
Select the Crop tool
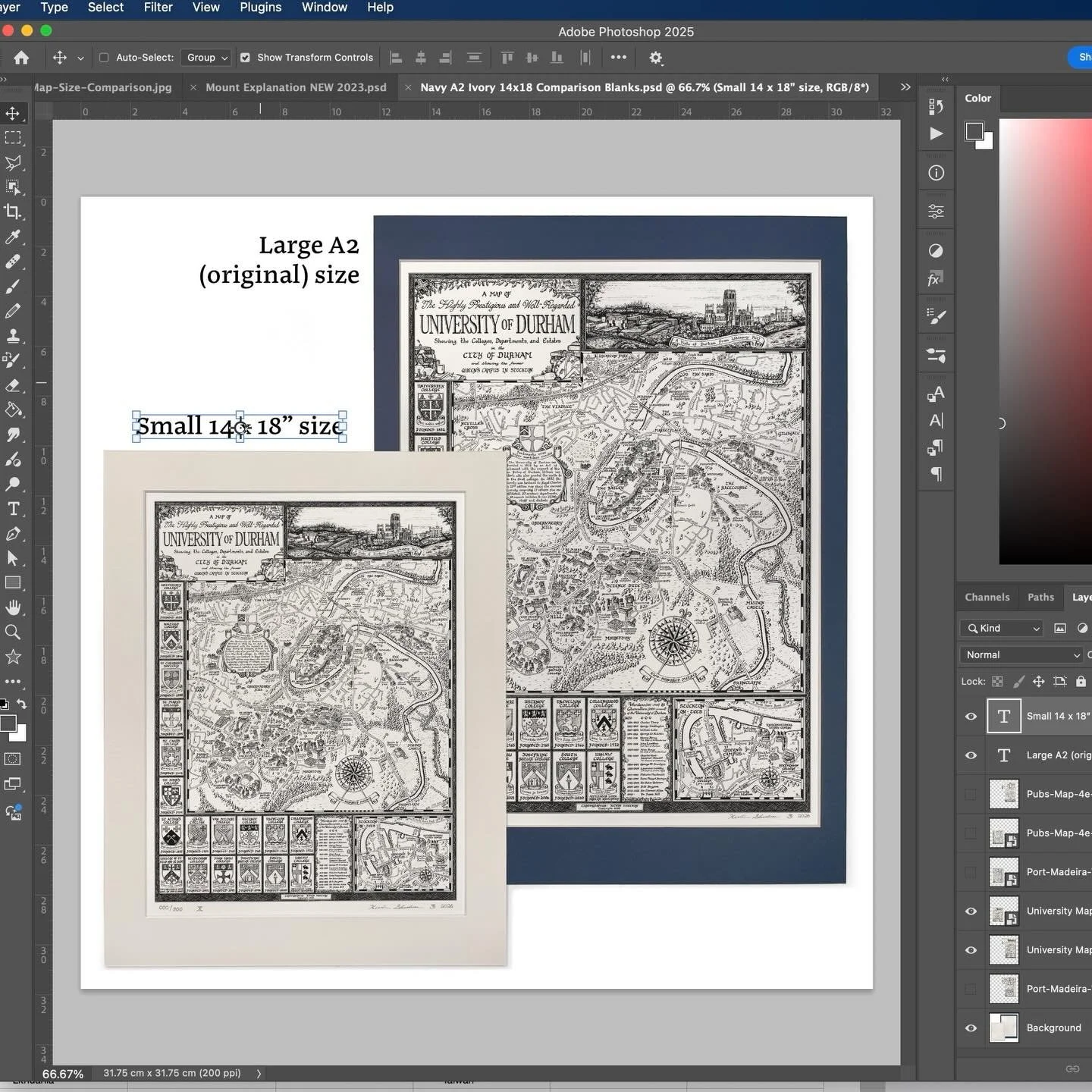pos(13,212)
